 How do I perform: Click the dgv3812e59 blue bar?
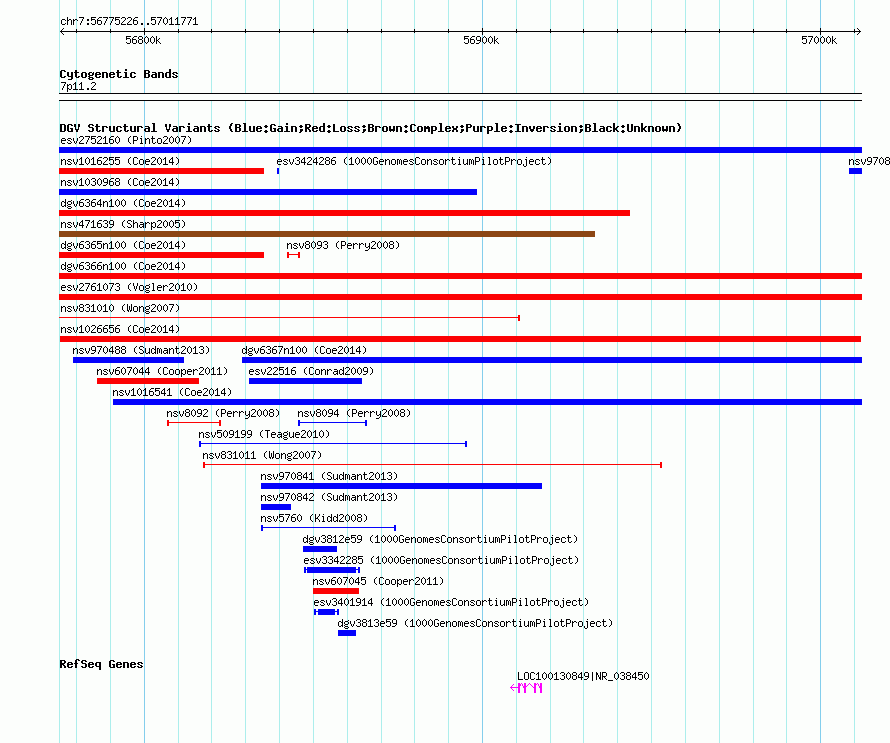pos(320,549)
